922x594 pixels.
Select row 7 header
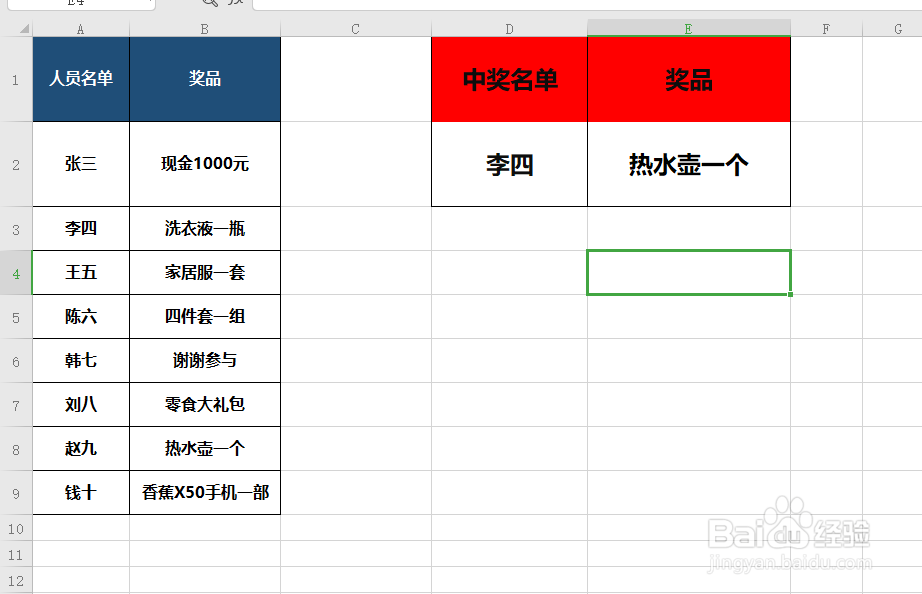pyautogui.click(x=16, y=405)
